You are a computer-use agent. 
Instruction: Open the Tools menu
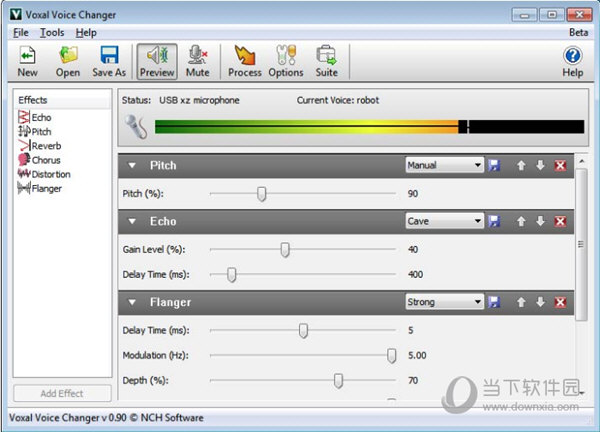[52, 33]
